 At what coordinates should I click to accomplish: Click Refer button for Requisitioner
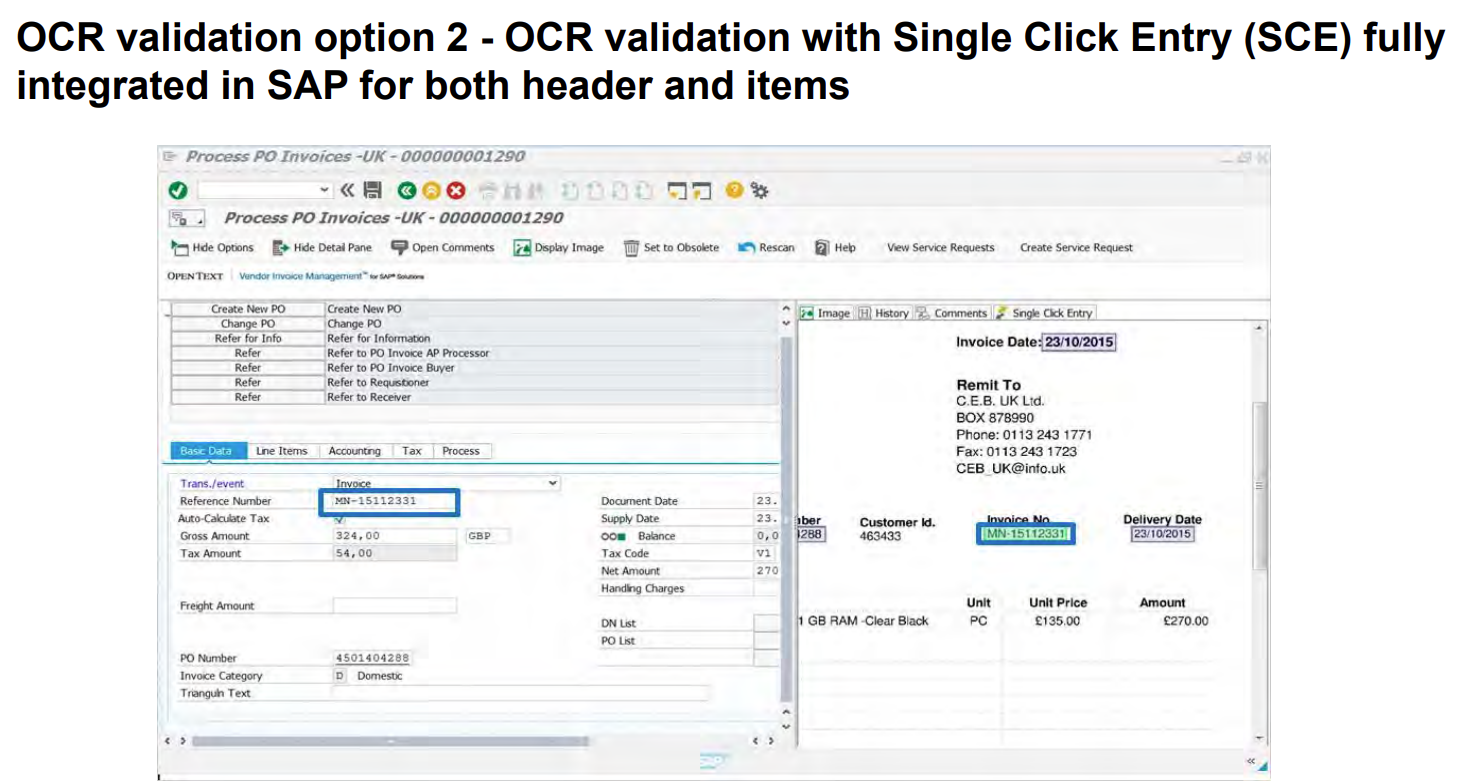click(248, 382)
